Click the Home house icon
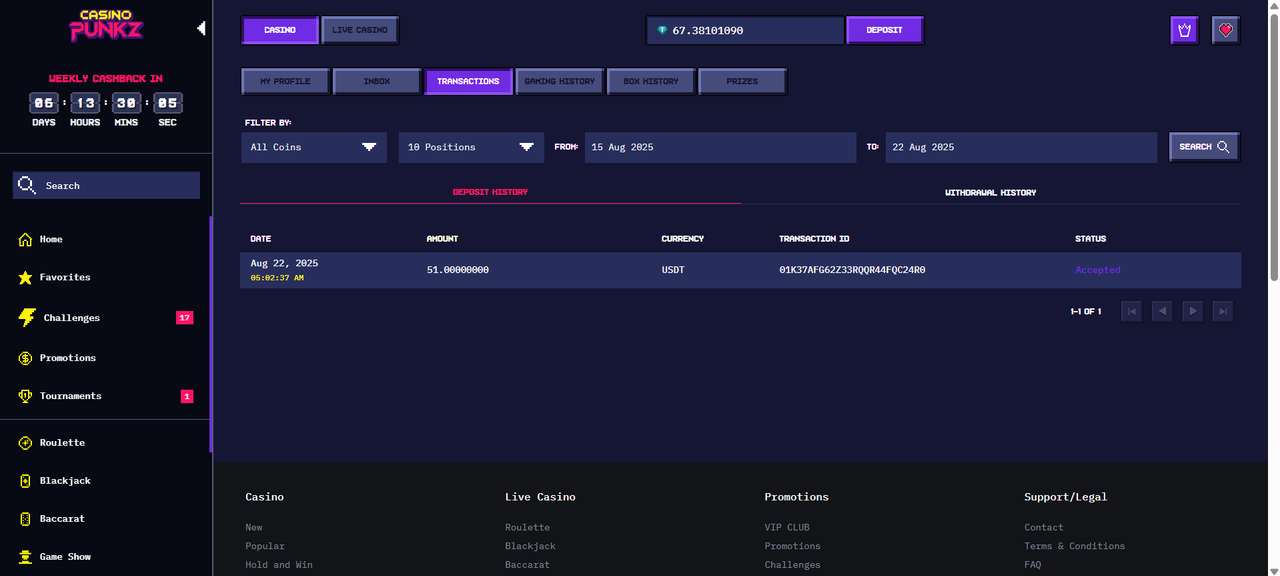Viewport: 1280px width, 576px height. pyautogui.click(x=26, y=239)
